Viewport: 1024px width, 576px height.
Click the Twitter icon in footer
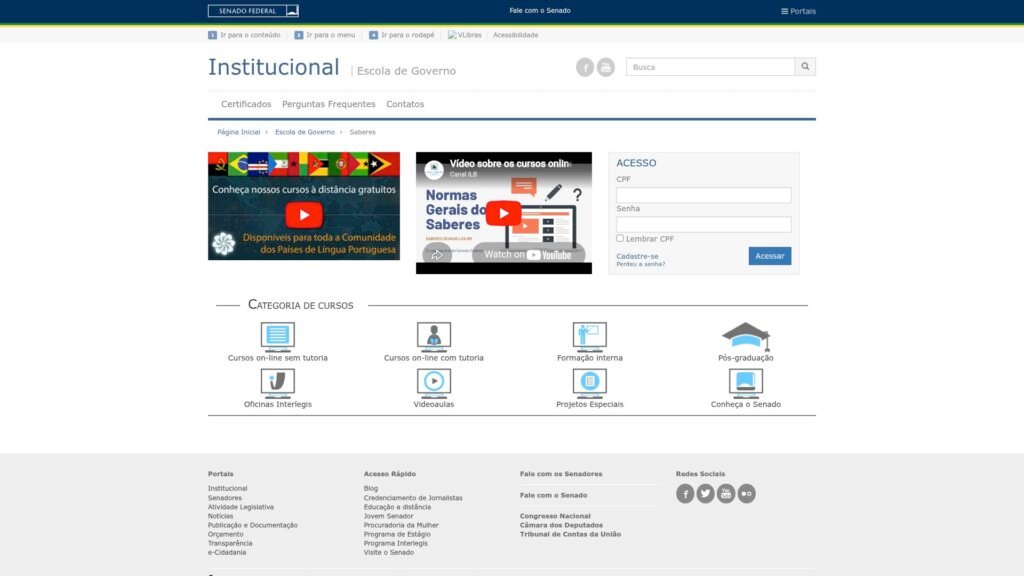(705, 493)
